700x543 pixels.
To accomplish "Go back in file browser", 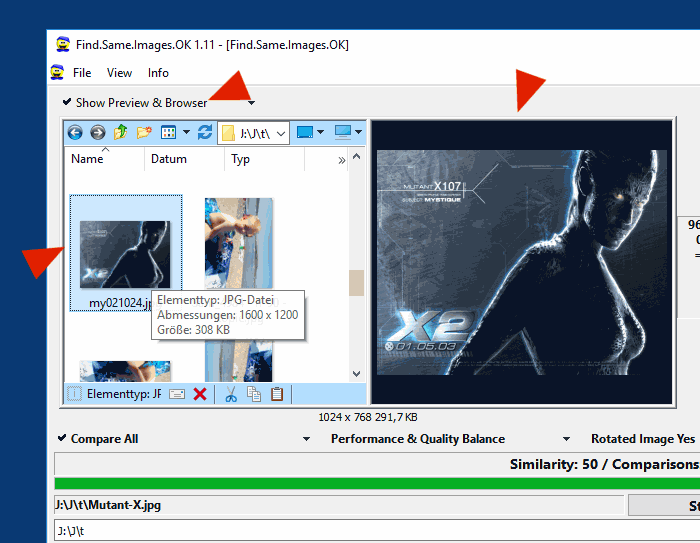I will [x=75, y=133].
